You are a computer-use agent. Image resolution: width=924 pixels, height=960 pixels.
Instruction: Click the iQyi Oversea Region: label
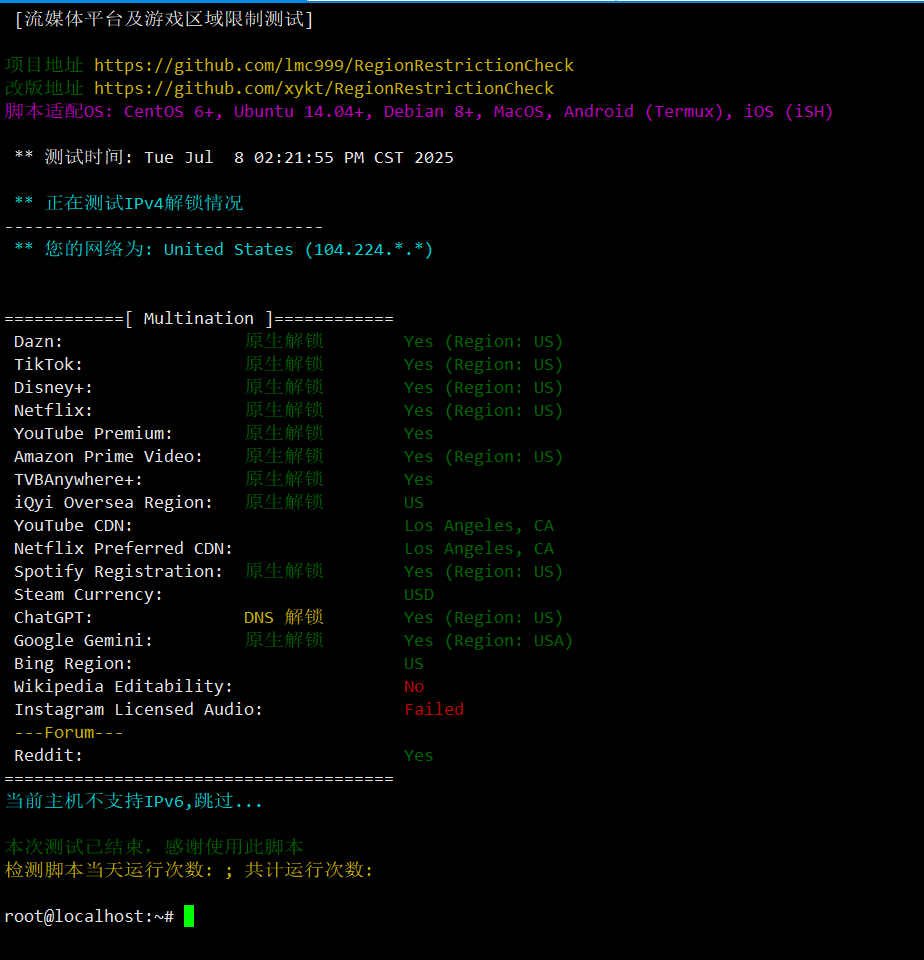pyautogui.click(x=113, y=503)
